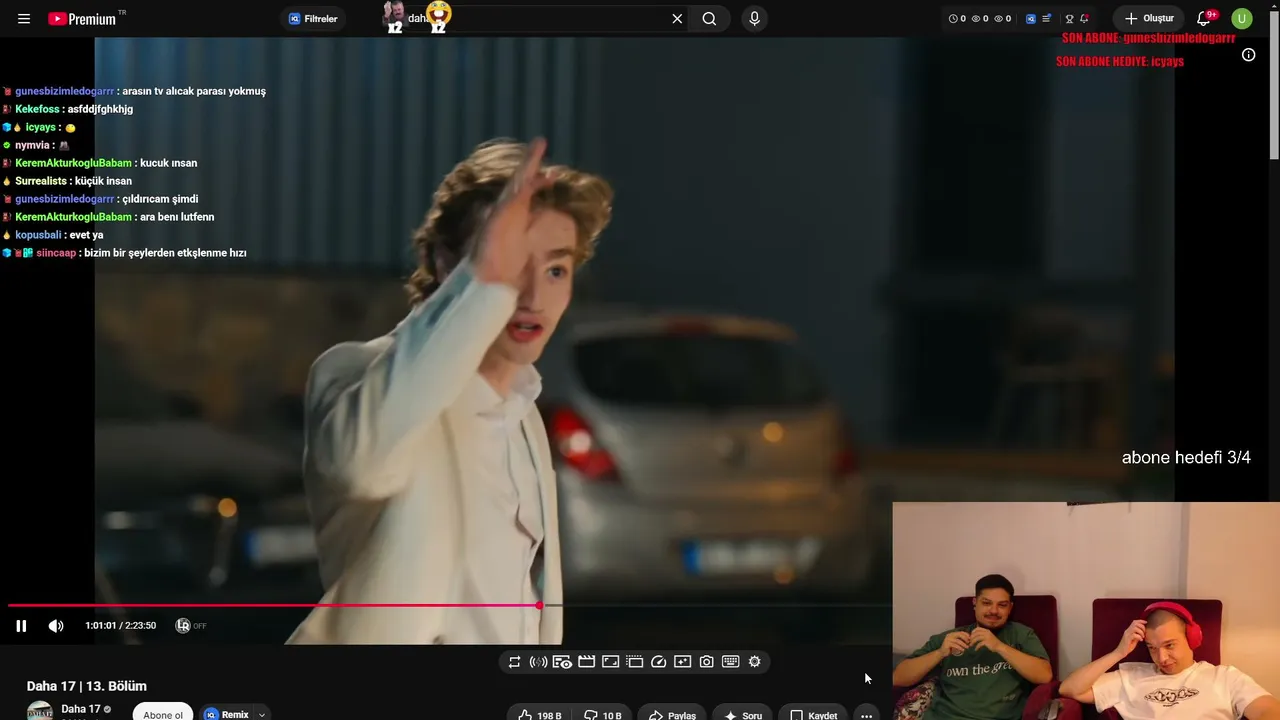
Task: Open the hamburger guide menu
Action: pos(24,19)
